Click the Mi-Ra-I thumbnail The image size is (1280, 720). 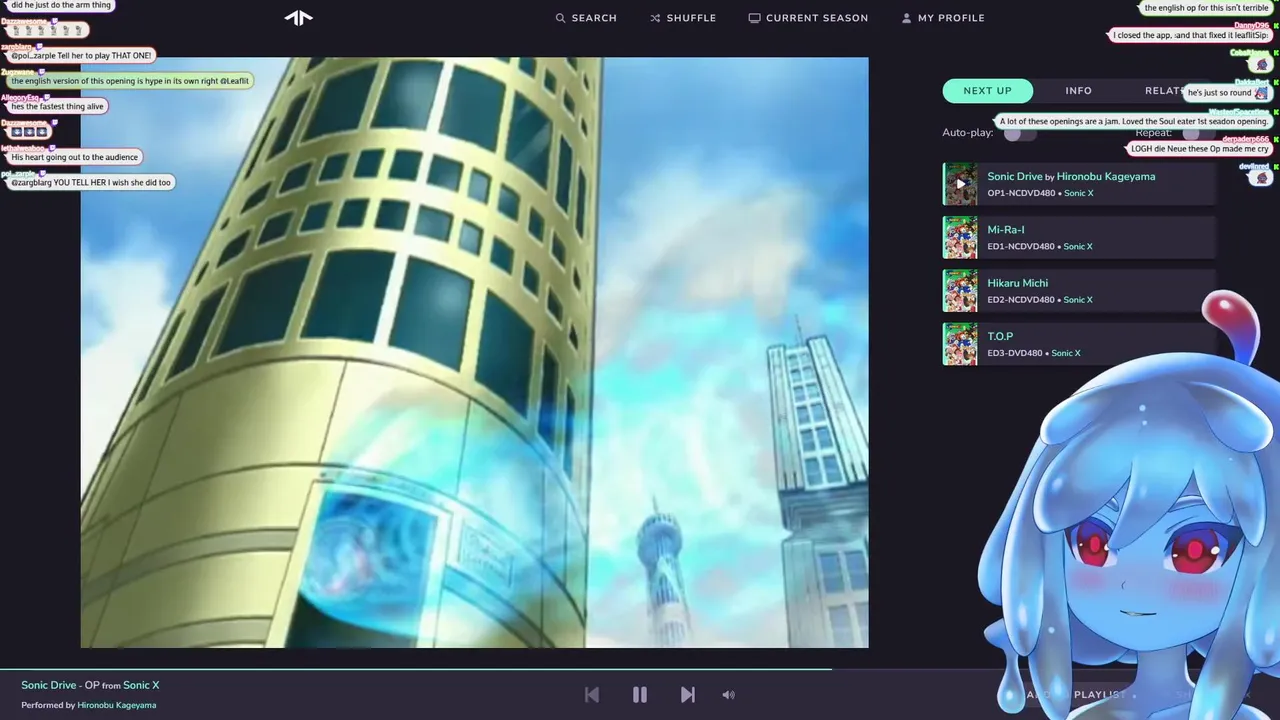[x=960, y=237]
